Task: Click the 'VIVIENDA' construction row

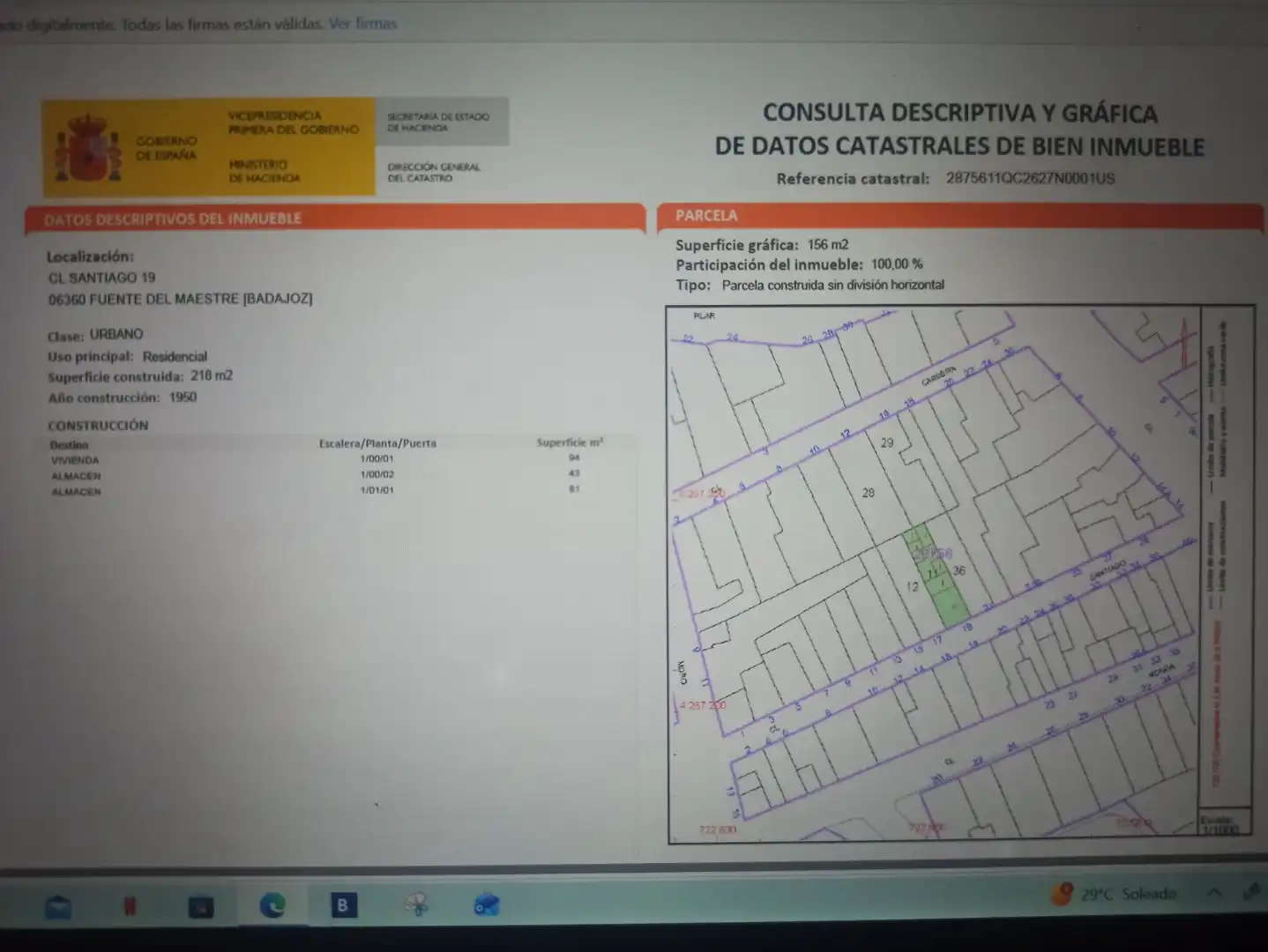Action: [x=326, y=459]
